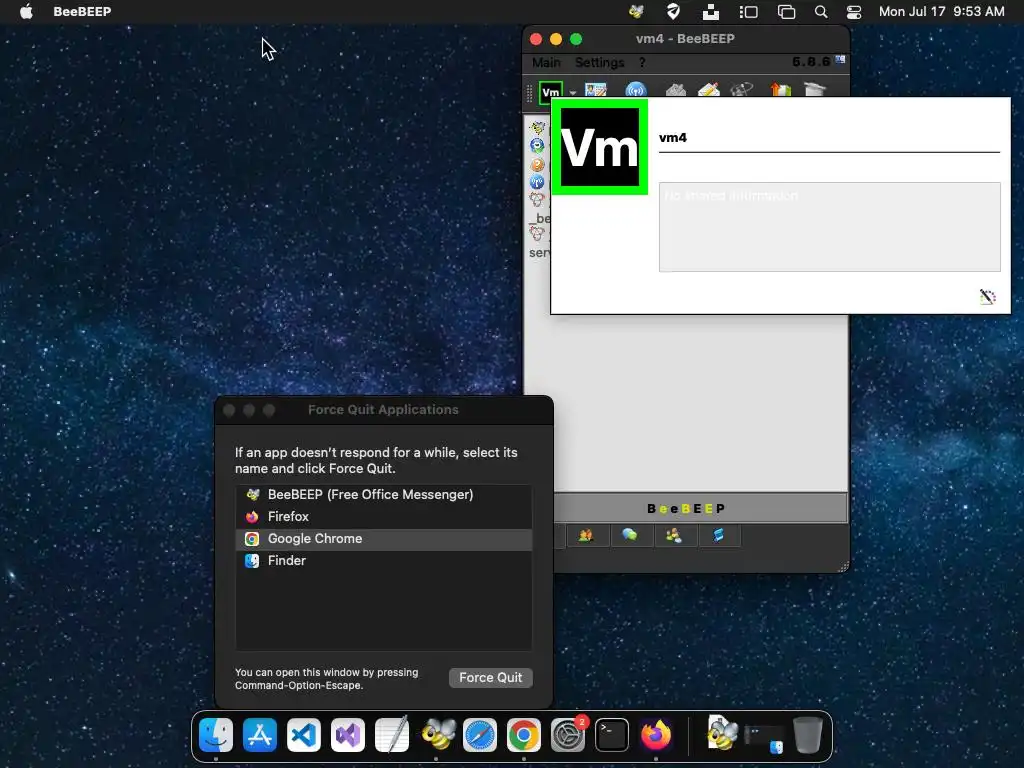Viewport: 1024px width, 768px height.
Task: Click the bee icon in BeeBEEP sidebar
Action: 537,128
